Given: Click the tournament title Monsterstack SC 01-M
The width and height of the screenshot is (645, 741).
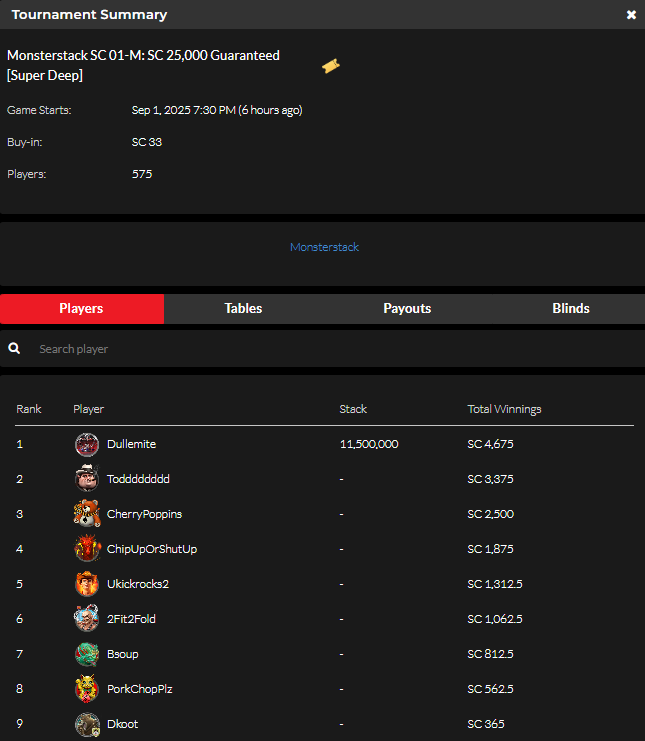Looking at the screenshot, I should tap(143, 65).
